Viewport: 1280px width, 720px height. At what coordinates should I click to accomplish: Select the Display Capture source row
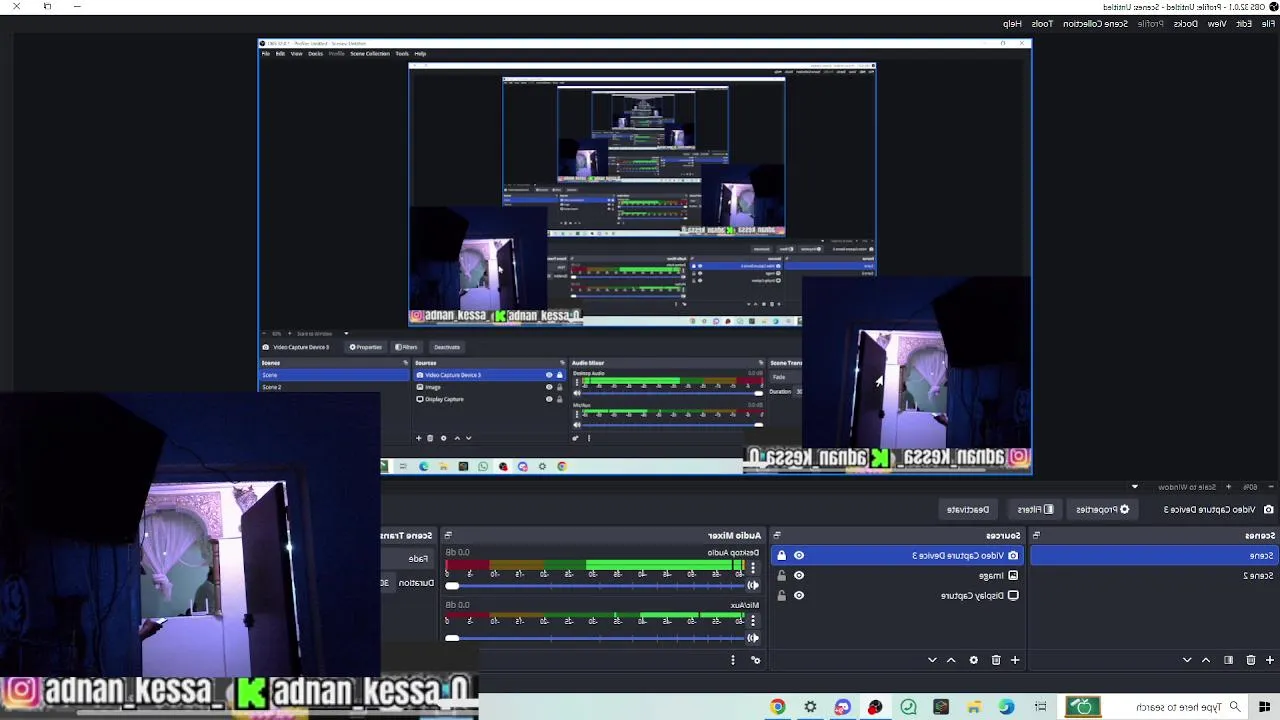tap(898, 595)
